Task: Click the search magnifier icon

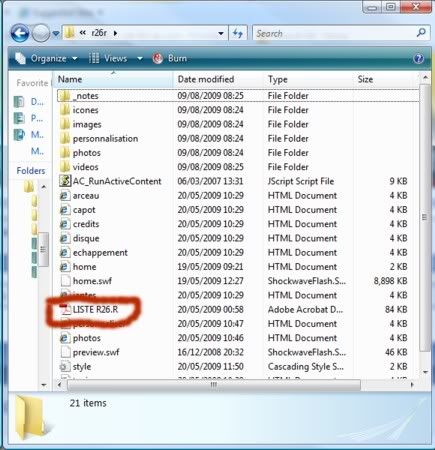Action: (421, 33)
